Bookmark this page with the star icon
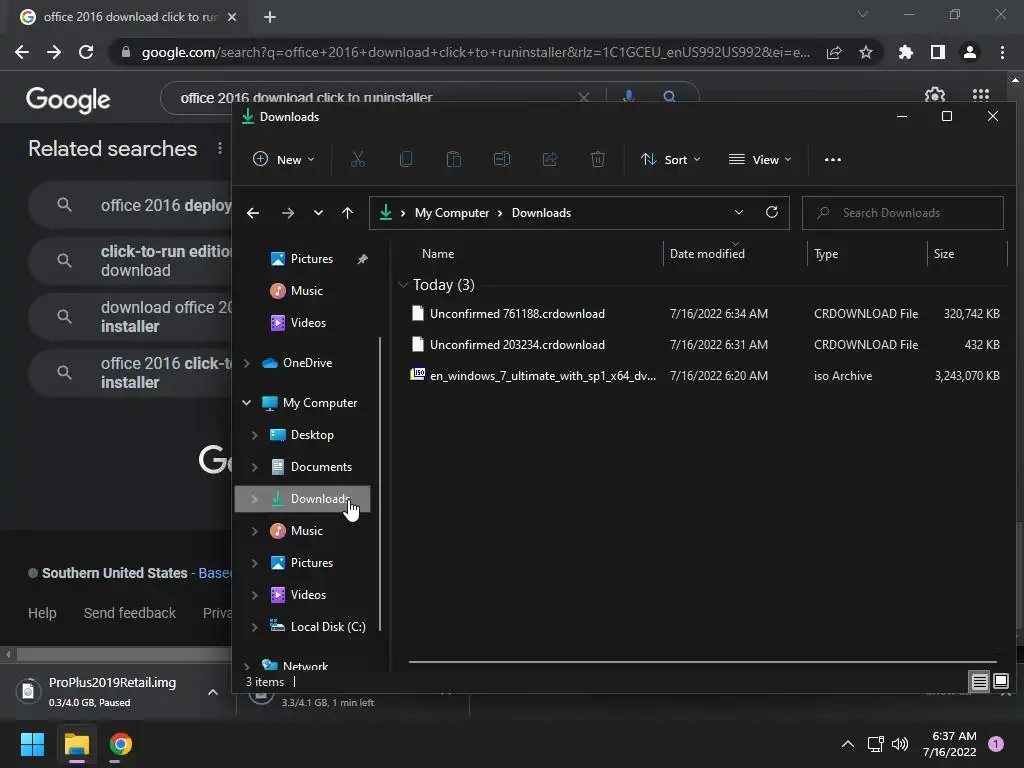Screen dimensions: 1024x768 [x=866, y=52]
